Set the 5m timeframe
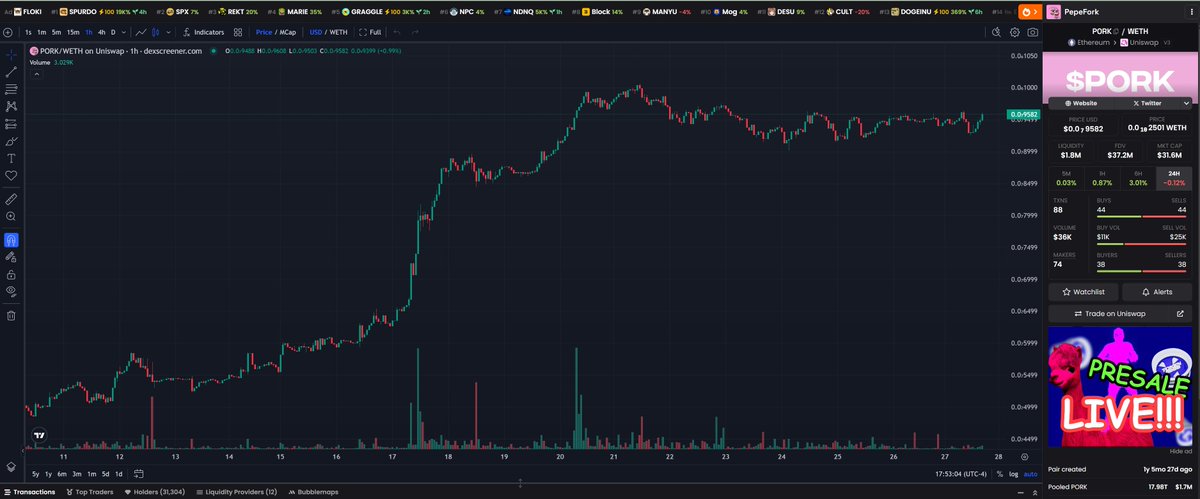The height and width of the screenshot is (499, 1200). [57, 32]
